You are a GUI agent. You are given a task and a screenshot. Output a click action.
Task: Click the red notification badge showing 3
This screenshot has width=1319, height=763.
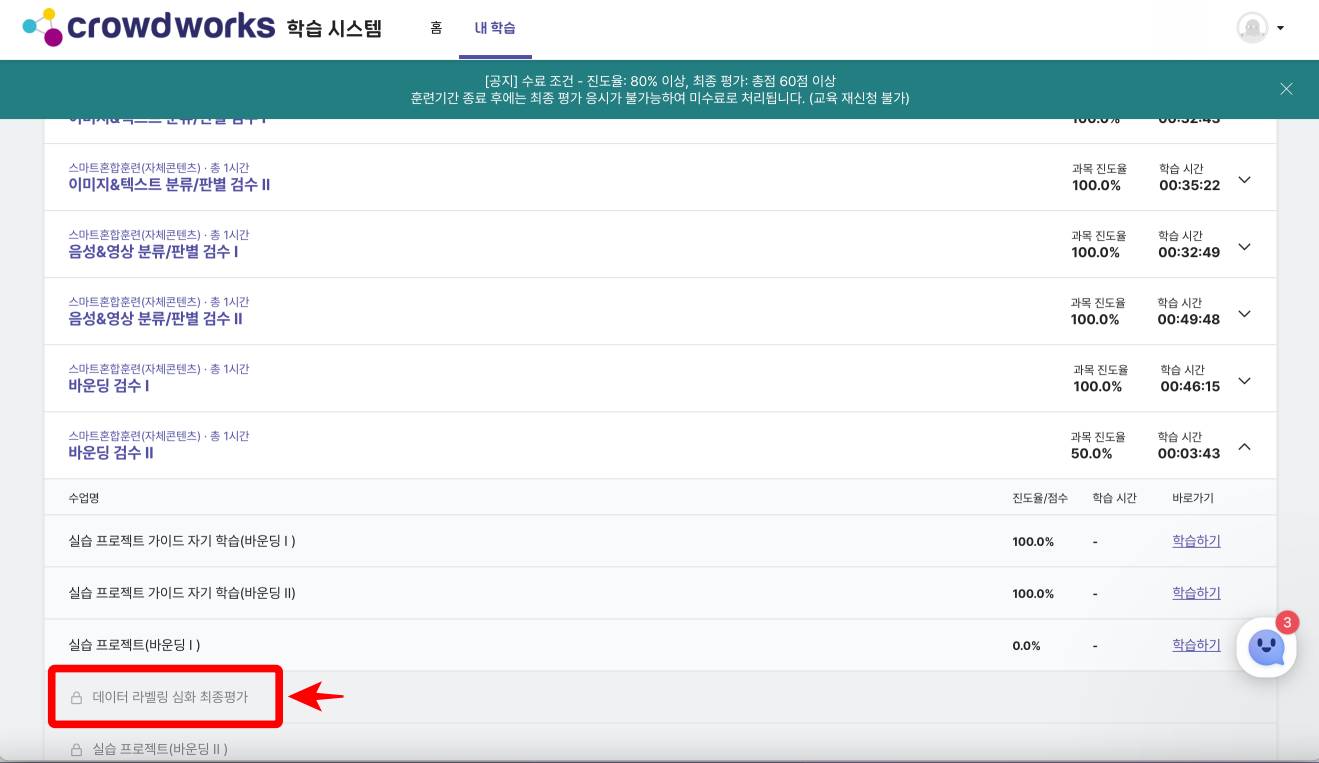[1288, 623]
